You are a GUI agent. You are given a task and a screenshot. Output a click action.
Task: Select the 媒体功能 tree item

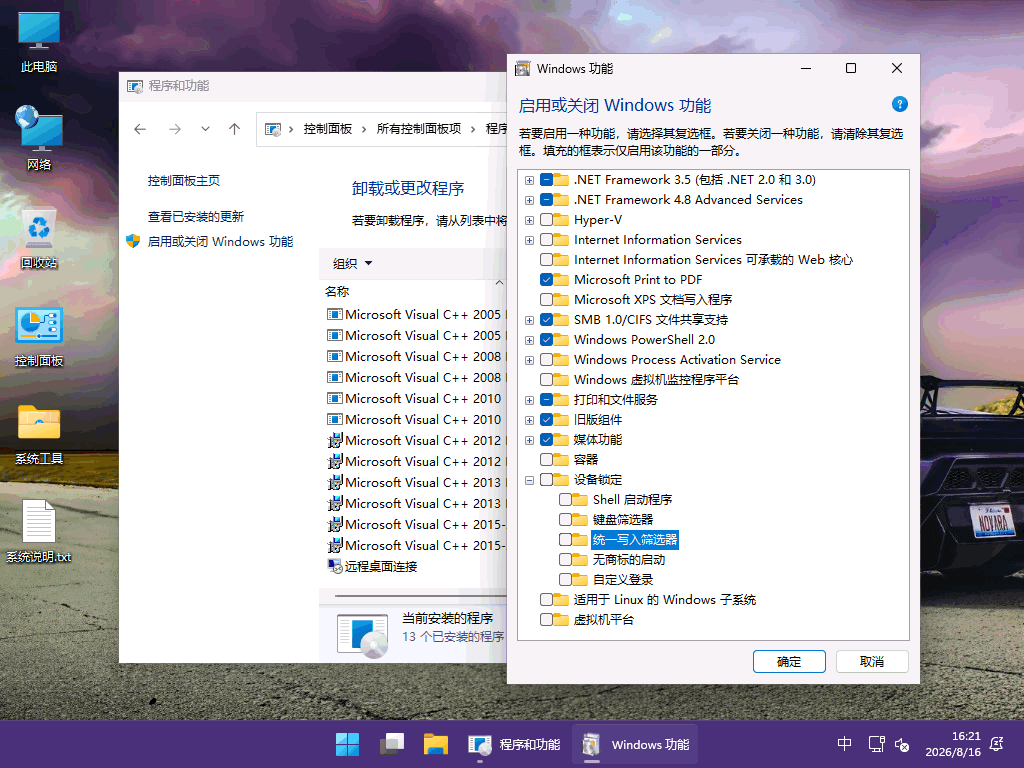(598, 440)
